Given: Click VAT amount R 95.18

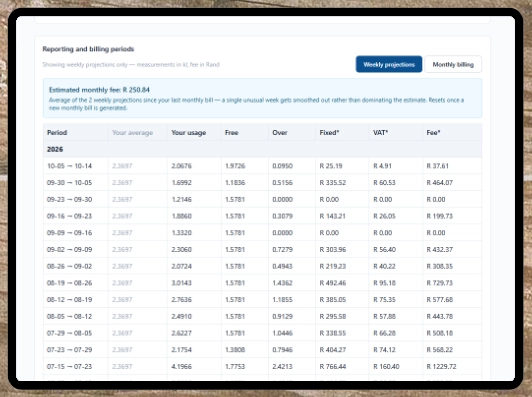Looking at the screenshot, I should coord(384,283).
